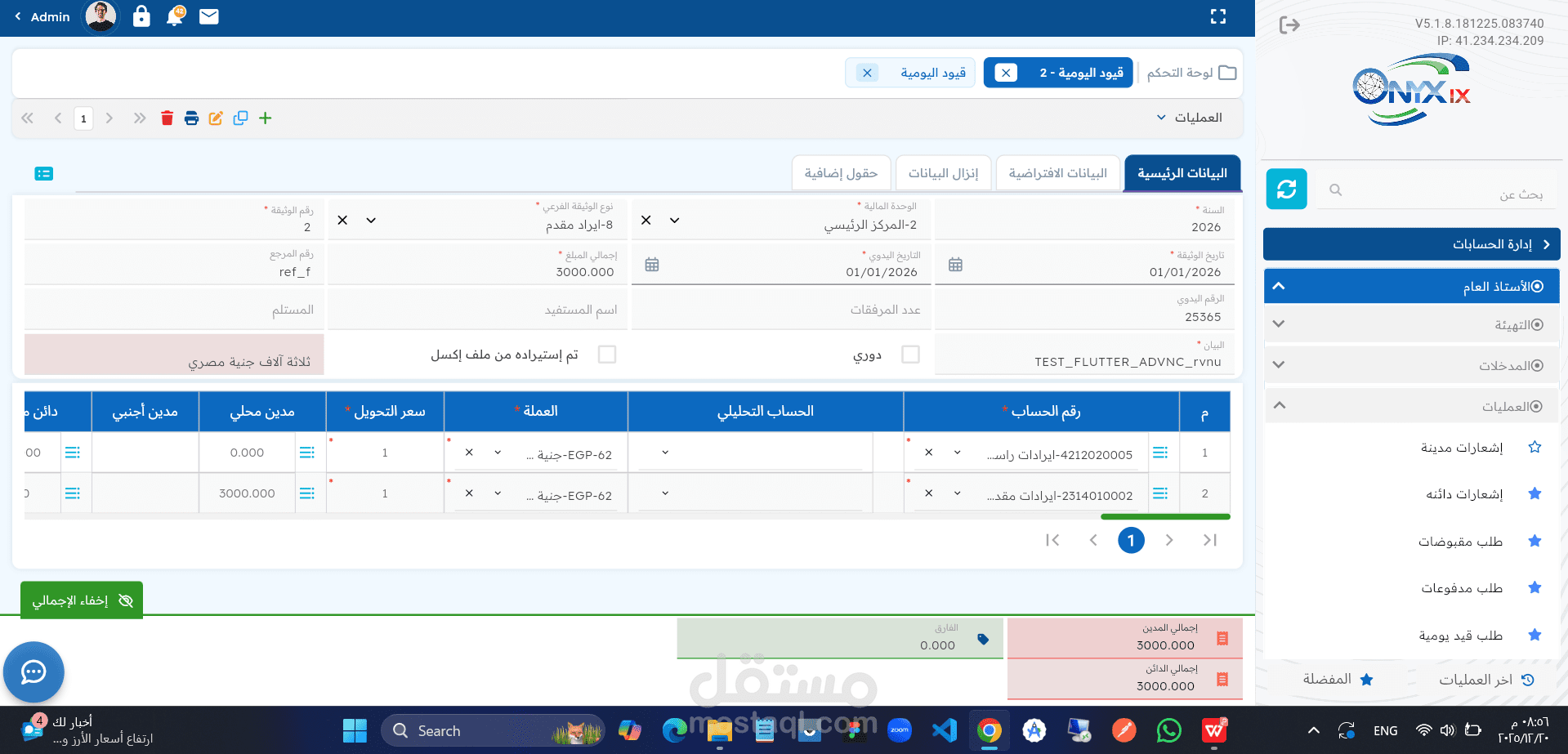
Task: Click the orange edit pencil icon
Action: [x=216, y=118]
